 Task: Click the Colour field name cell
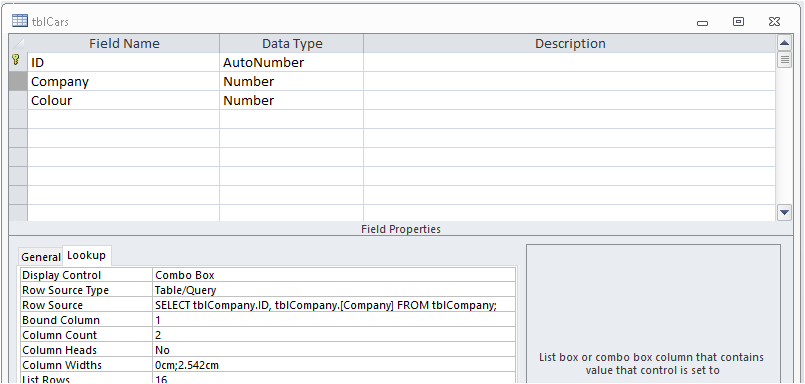coord(124,101)
